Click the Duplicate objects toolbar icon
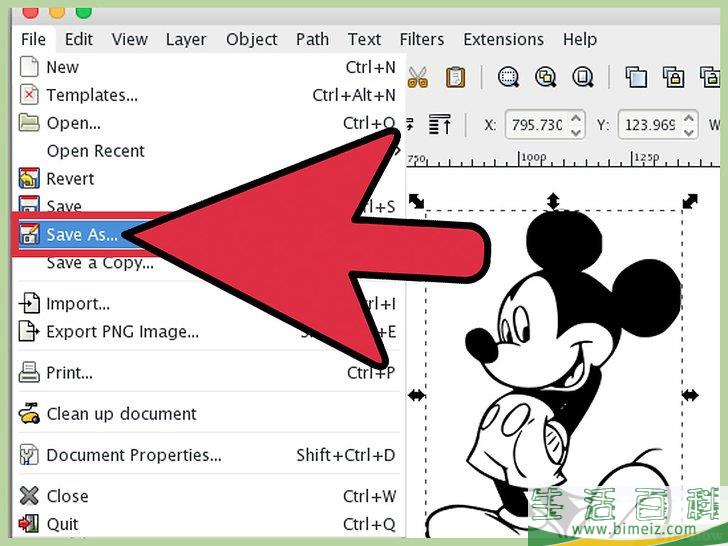 (x=636, y=77)
